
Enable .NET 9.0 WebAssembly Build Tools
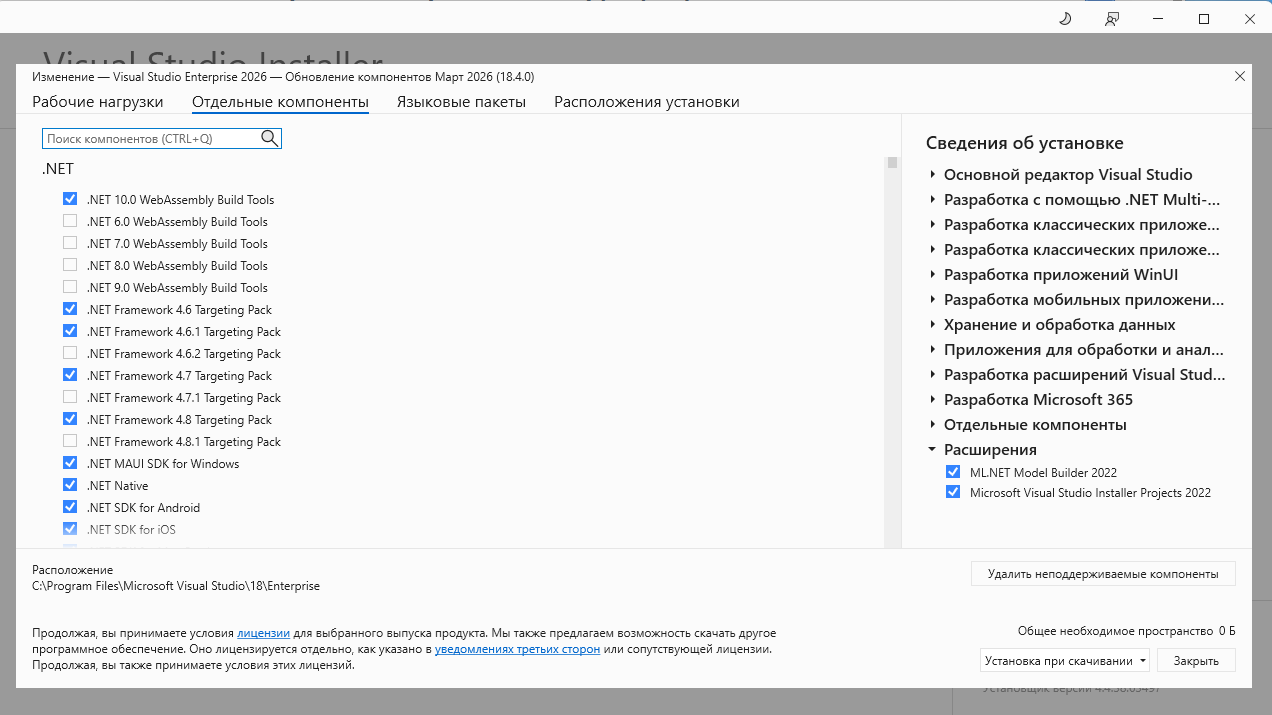[70, 287]
